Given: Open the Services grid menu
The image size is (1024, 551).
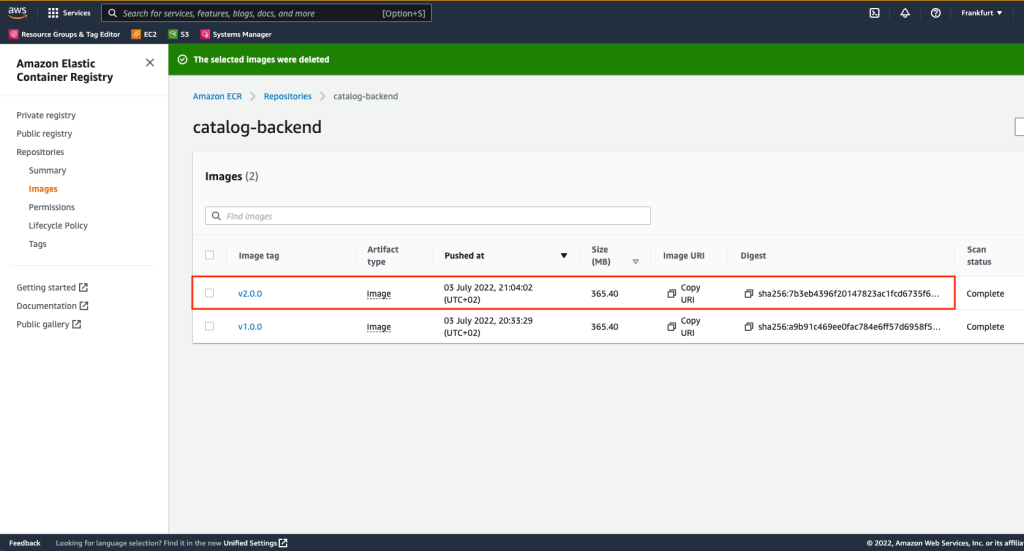Looking at the screenshot, I should pos(69,13).
